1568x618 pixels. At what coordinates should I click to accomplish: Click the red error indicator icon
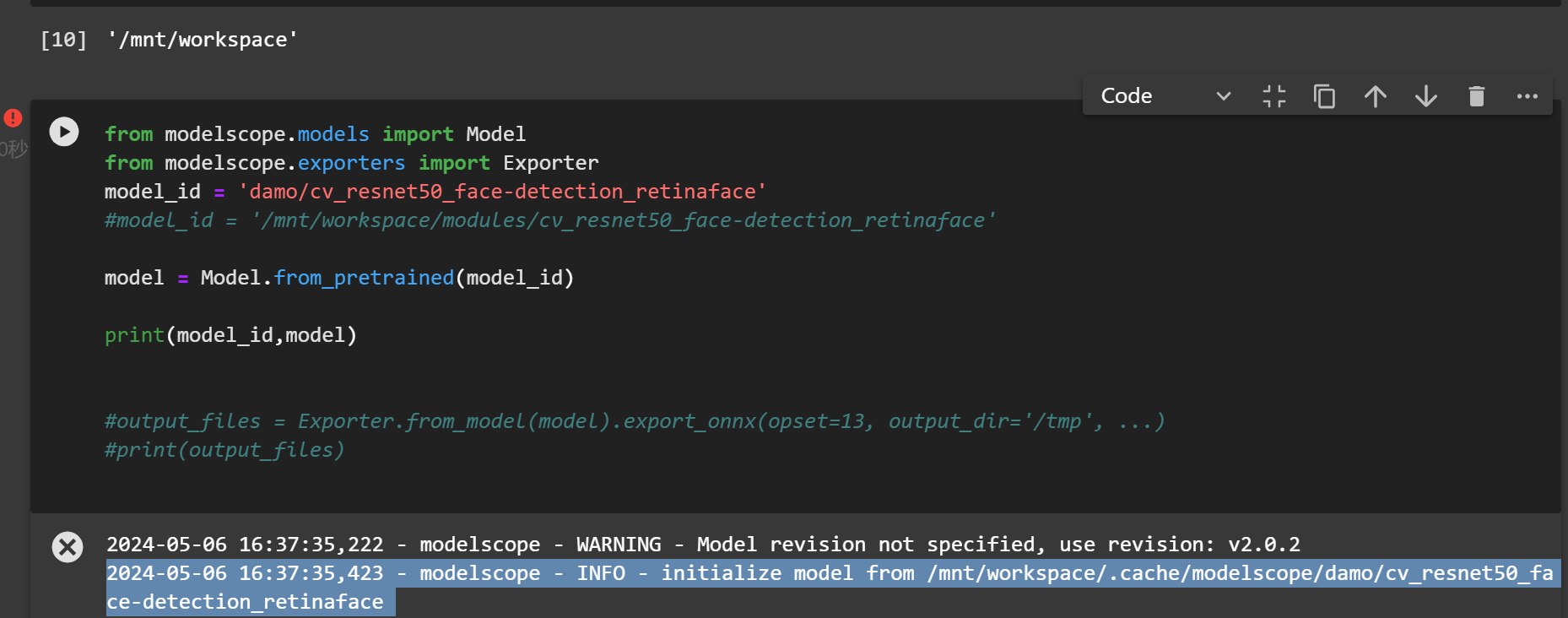click(13, 117)
